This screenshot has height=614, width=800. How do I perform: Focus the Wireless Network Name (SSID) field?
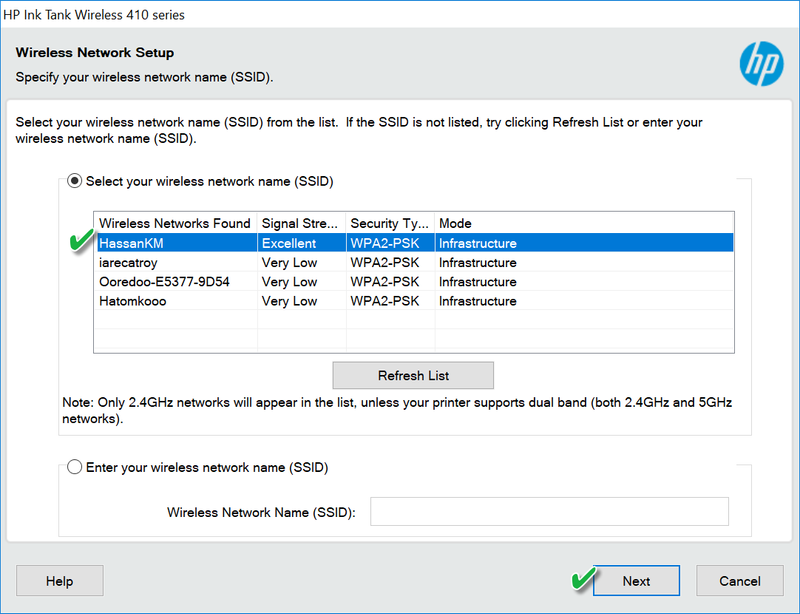[549, 511]
